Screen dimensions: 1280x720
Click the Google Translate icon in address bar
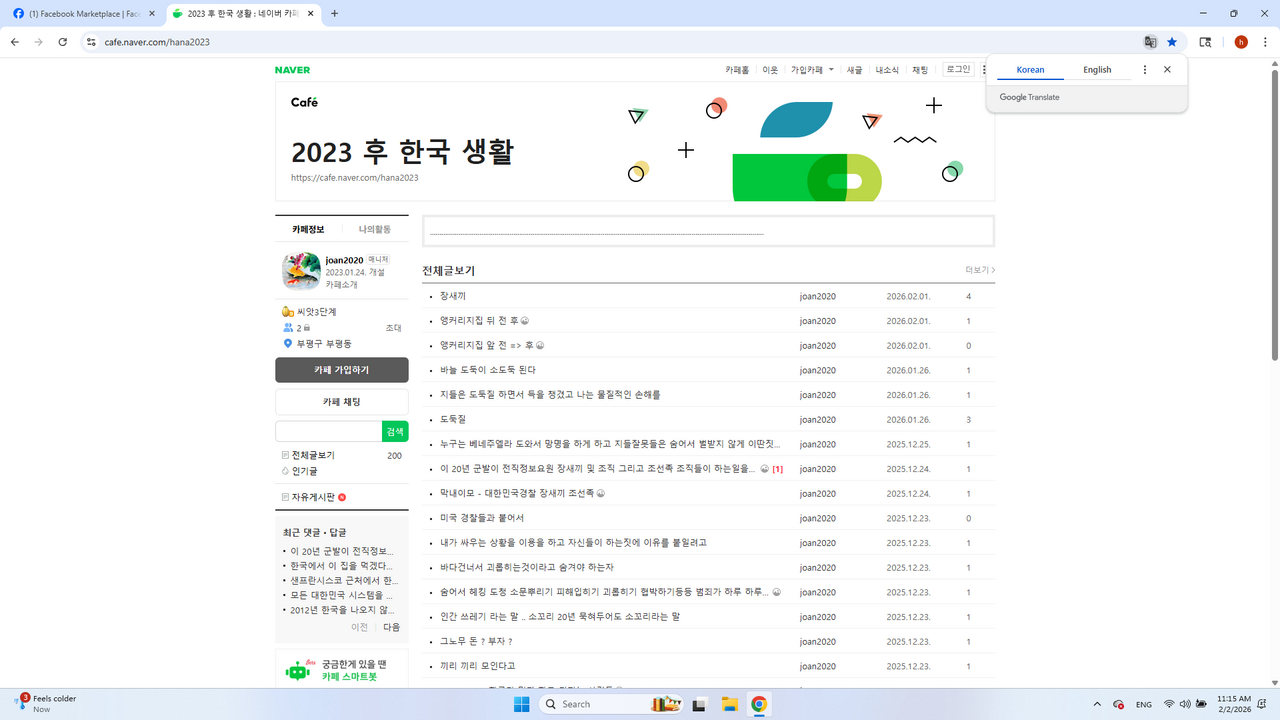tap(1150, 42)
